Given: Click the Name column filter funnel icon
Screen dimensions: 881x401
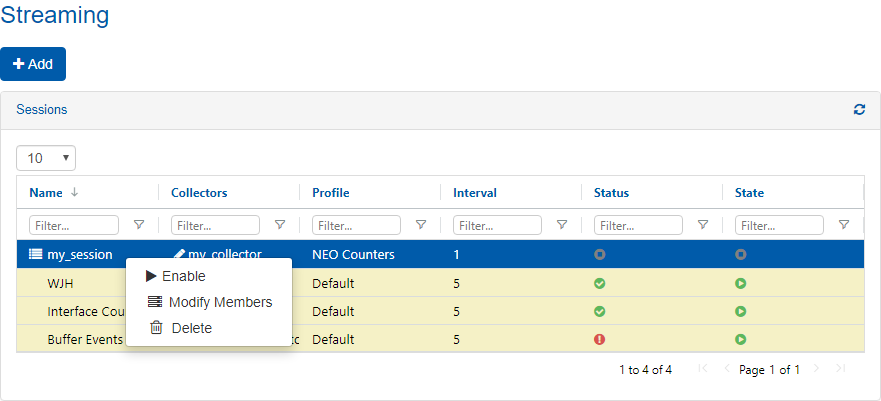Looking at the screenshot, I should click(139, 225).
